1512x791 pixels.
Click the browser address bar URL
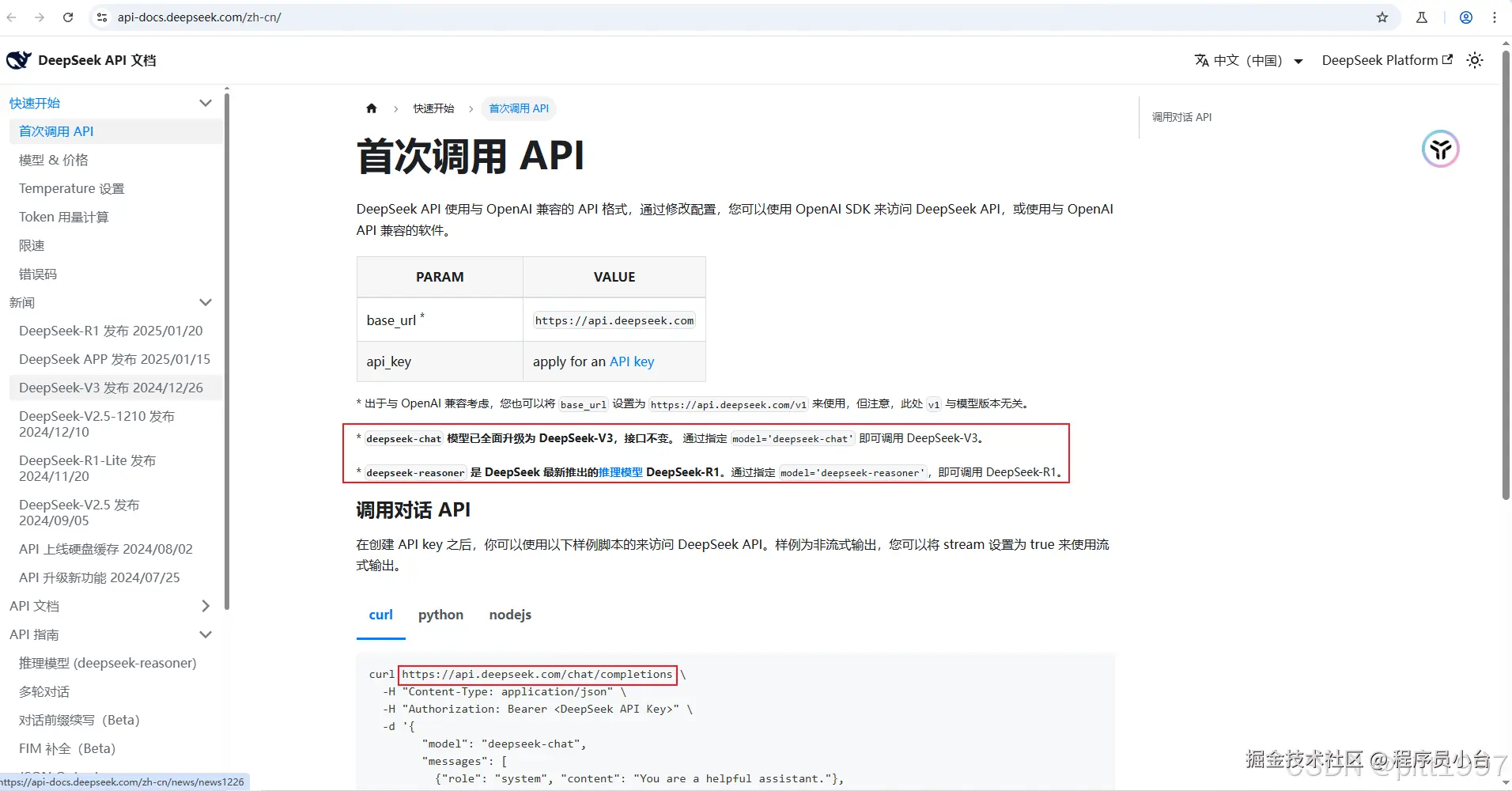199,17
